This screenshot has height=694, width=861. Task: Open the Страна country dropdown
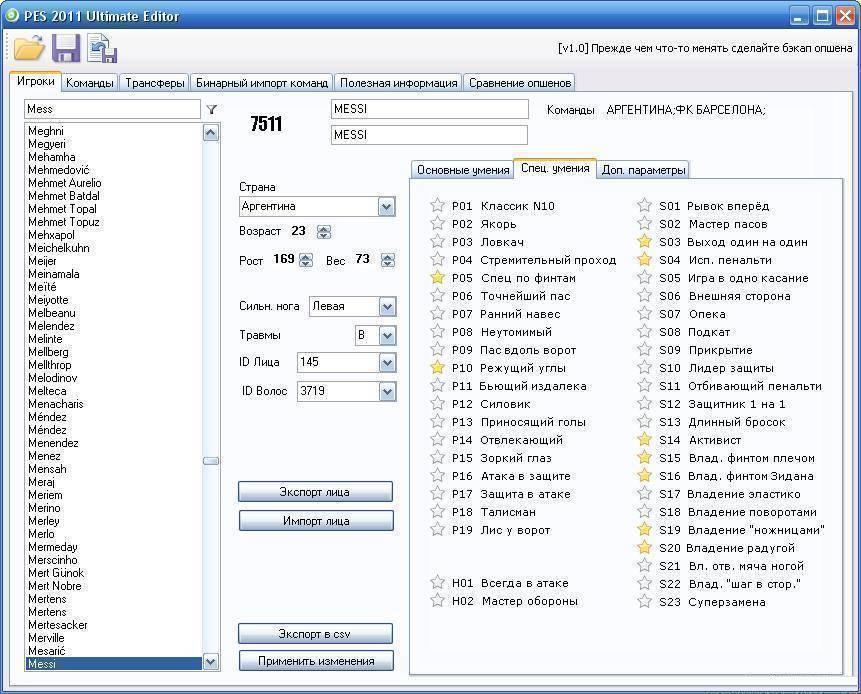pos(387,206)
